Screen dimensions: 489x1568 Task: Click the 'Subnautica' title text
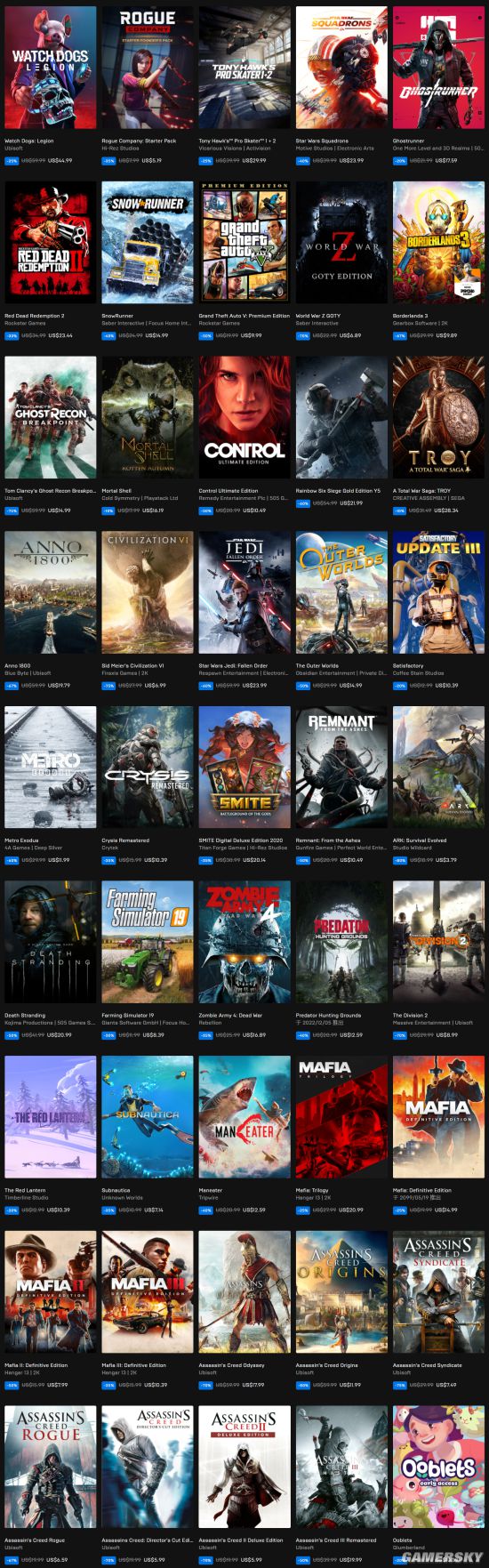[116, 1190]
